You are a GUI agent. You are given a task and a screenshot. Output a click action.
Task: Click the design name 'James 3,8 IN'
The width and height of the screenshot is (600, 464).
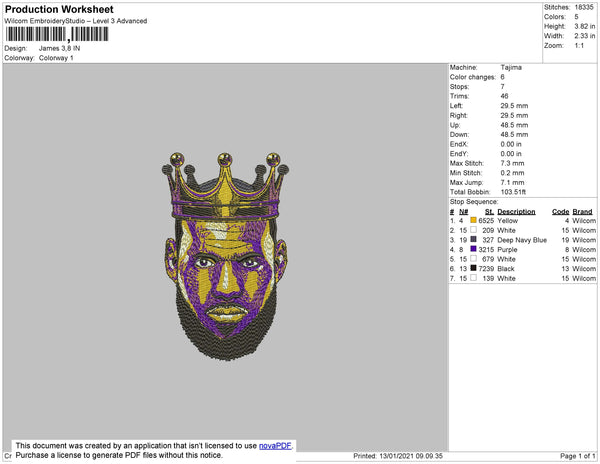[59, 48]
